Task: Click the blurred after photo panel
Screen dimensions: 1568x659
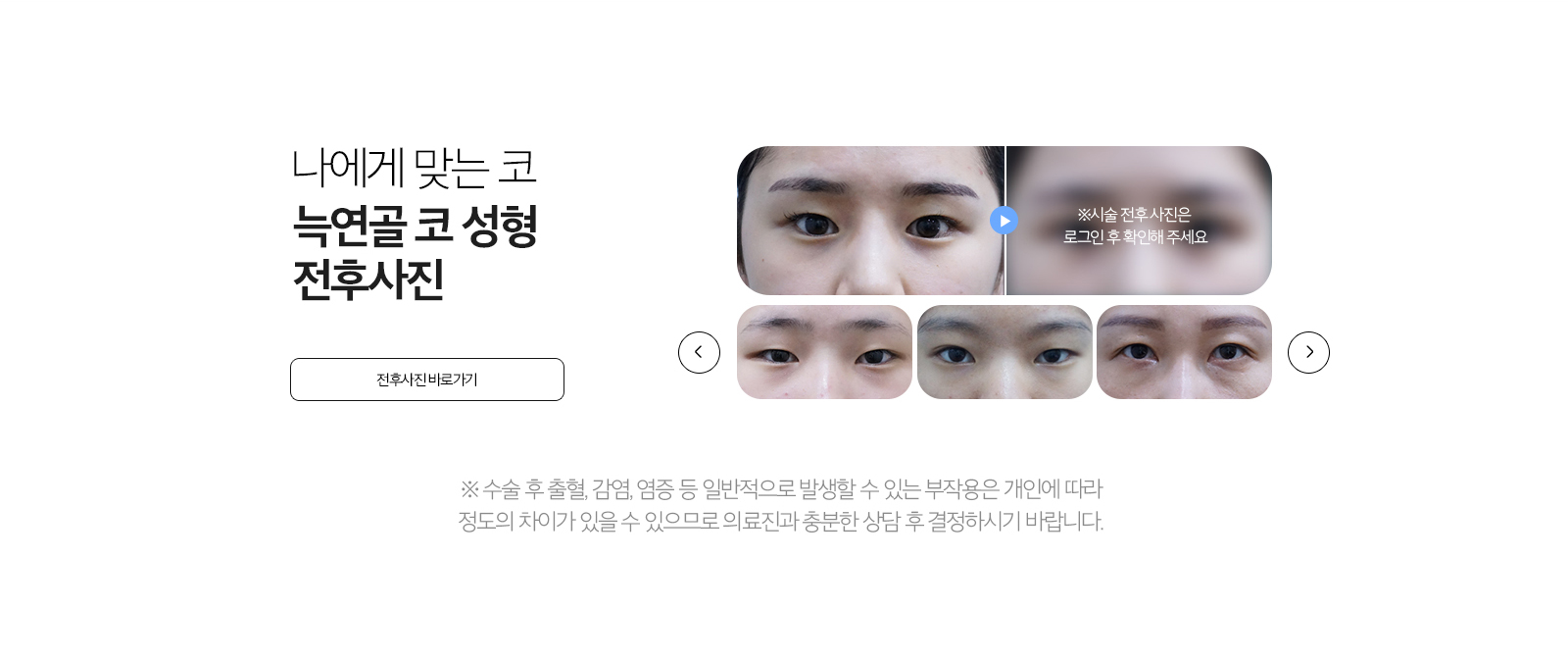Action: tap(1139, 221)
